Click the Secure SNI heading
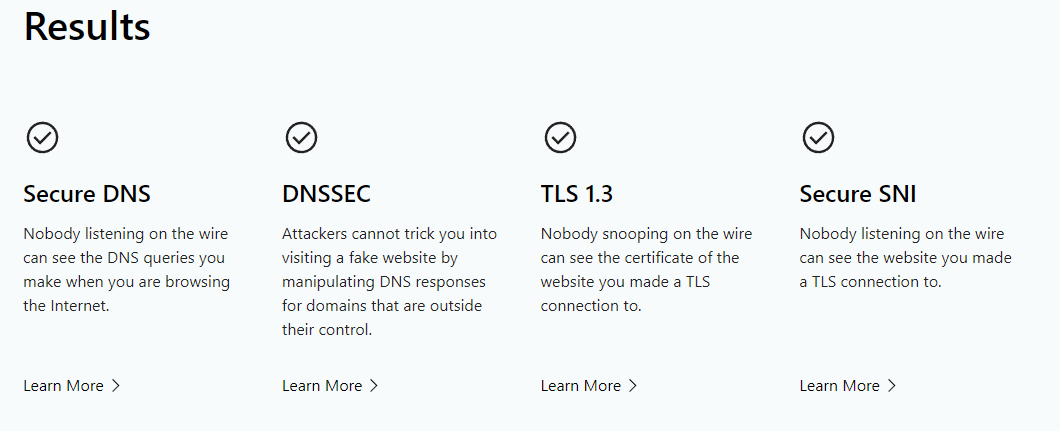The image size is (1060, 431). point(857,194)
